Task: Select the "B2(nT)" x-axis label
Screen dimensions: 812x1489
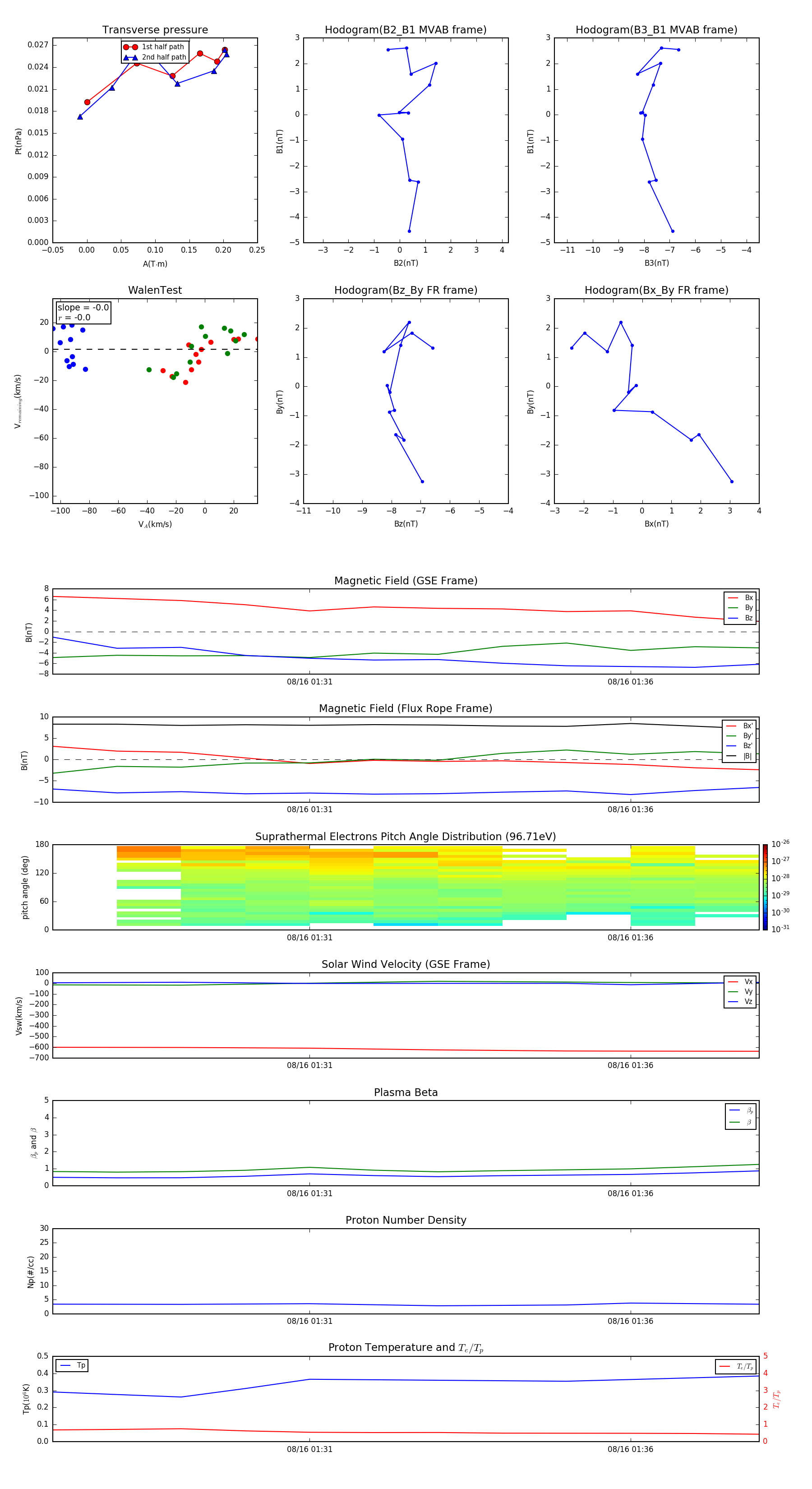Action: point(406,263)
